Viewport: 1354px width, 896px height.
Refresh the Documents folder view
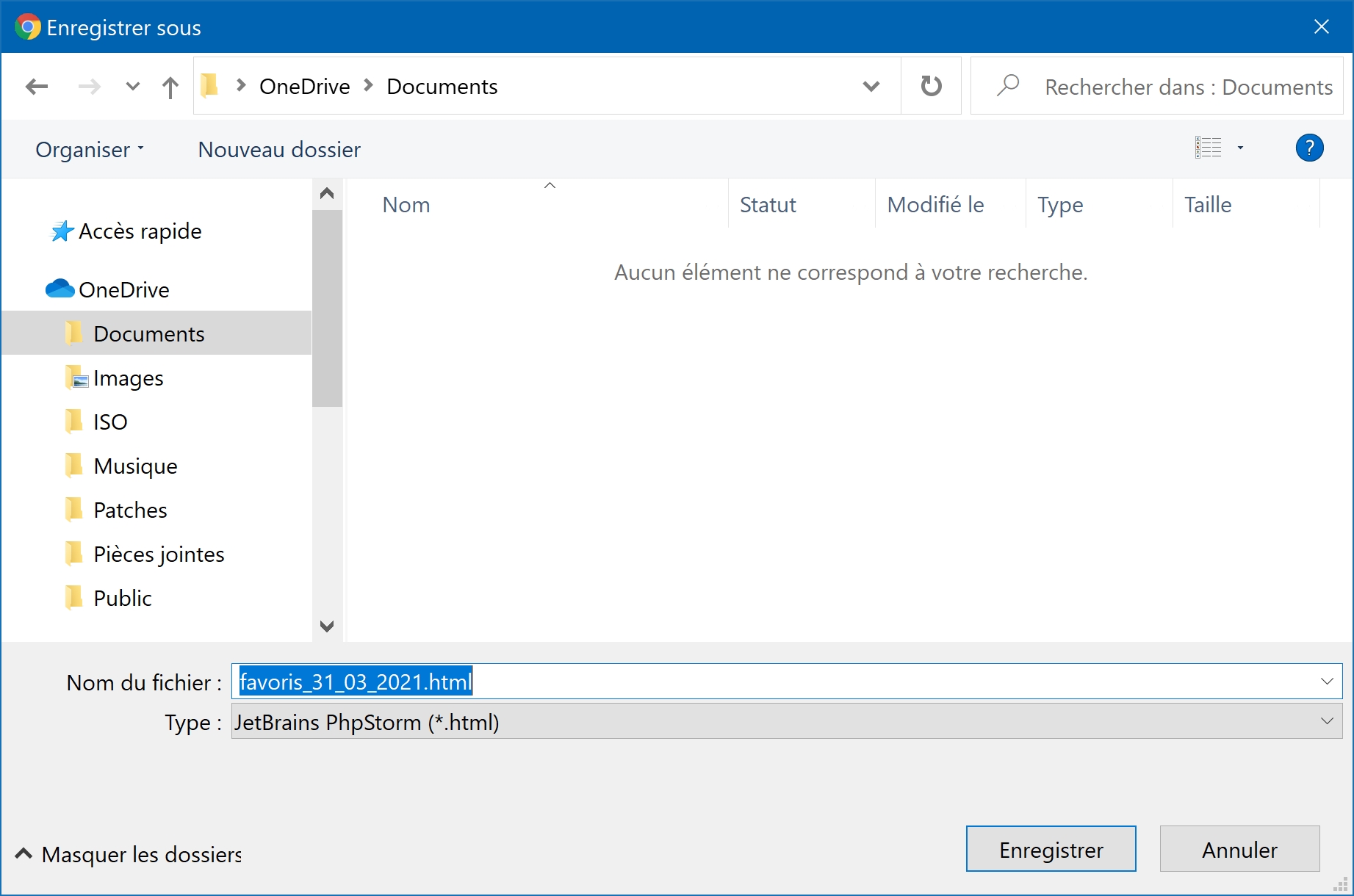(x=932, y=86)
